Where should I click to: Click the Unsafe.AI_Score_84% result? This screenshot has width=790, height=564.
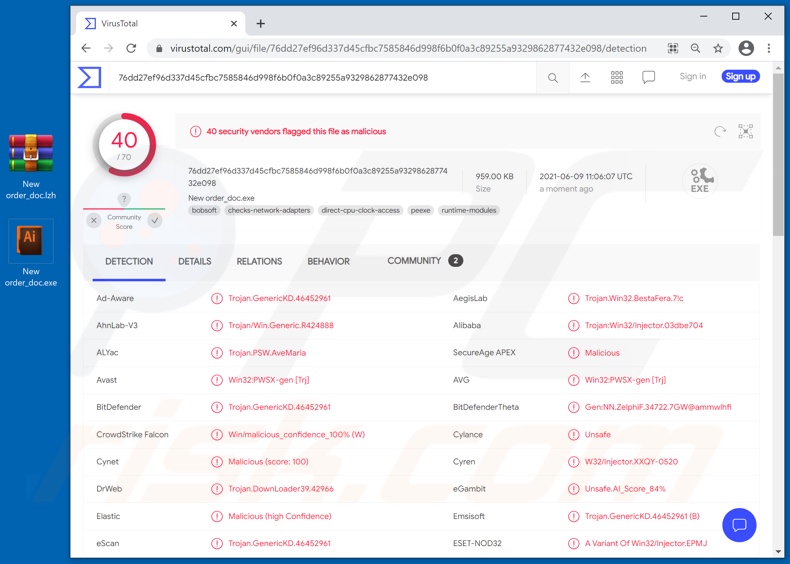pyautogui.click(x=625, y=489)
